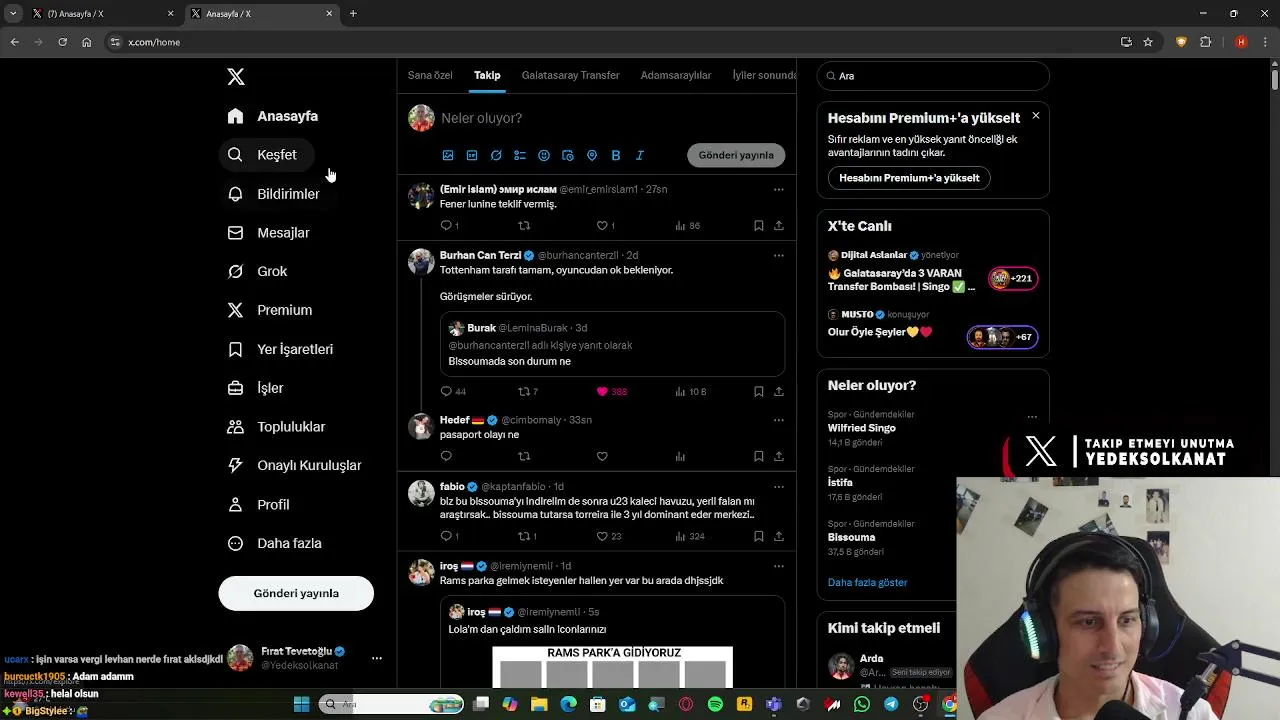The width and height of the screenshot is (1280, 720).
Task: Open Onaylı Kuruluşlar page
Action: [295, 465]
